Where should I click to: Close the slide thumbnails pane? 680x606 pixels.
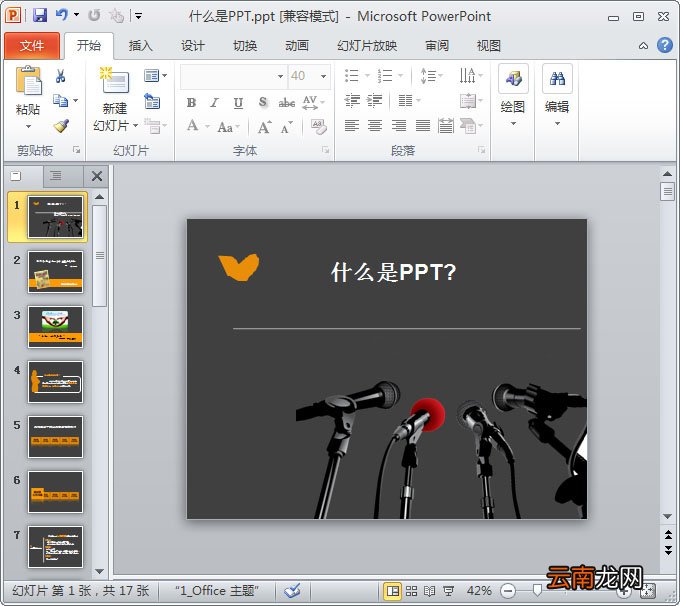[x=97, y=176]
